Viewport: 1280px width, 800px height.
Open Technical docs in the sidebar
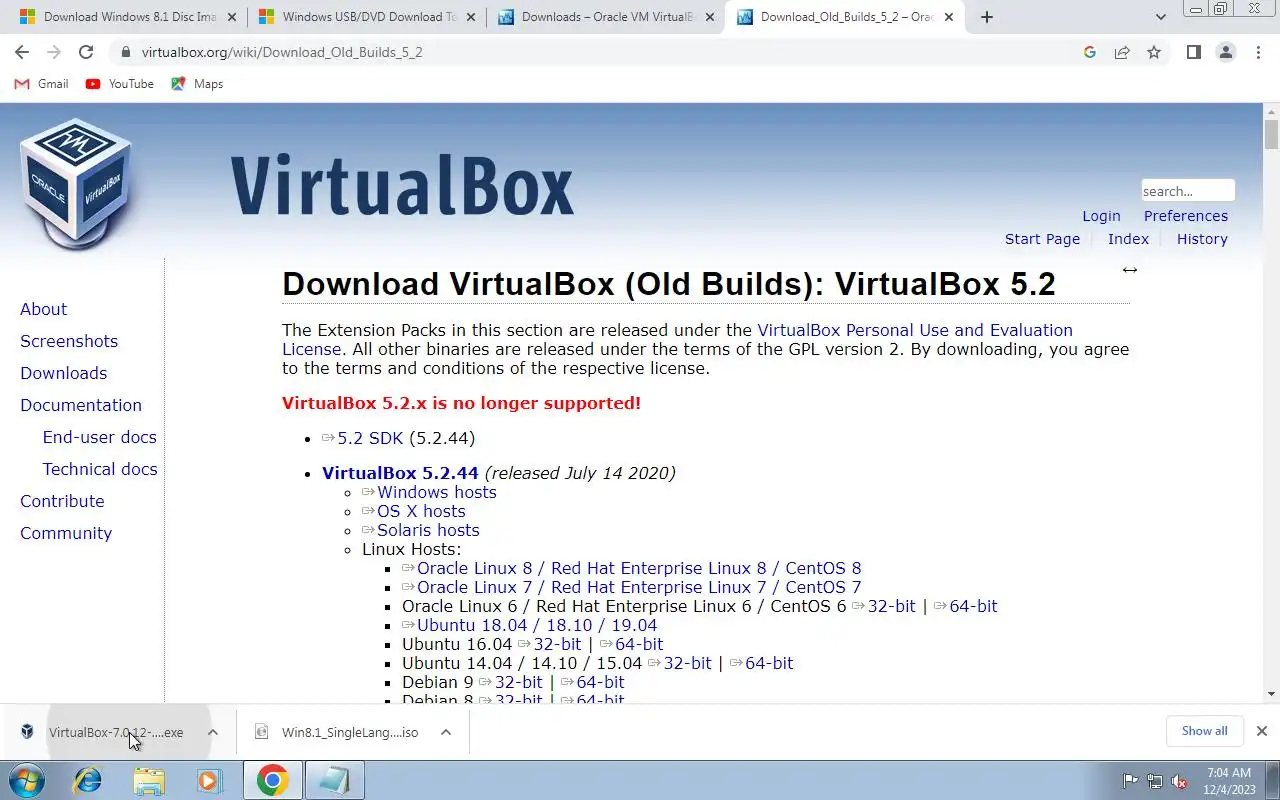[100, 469]
